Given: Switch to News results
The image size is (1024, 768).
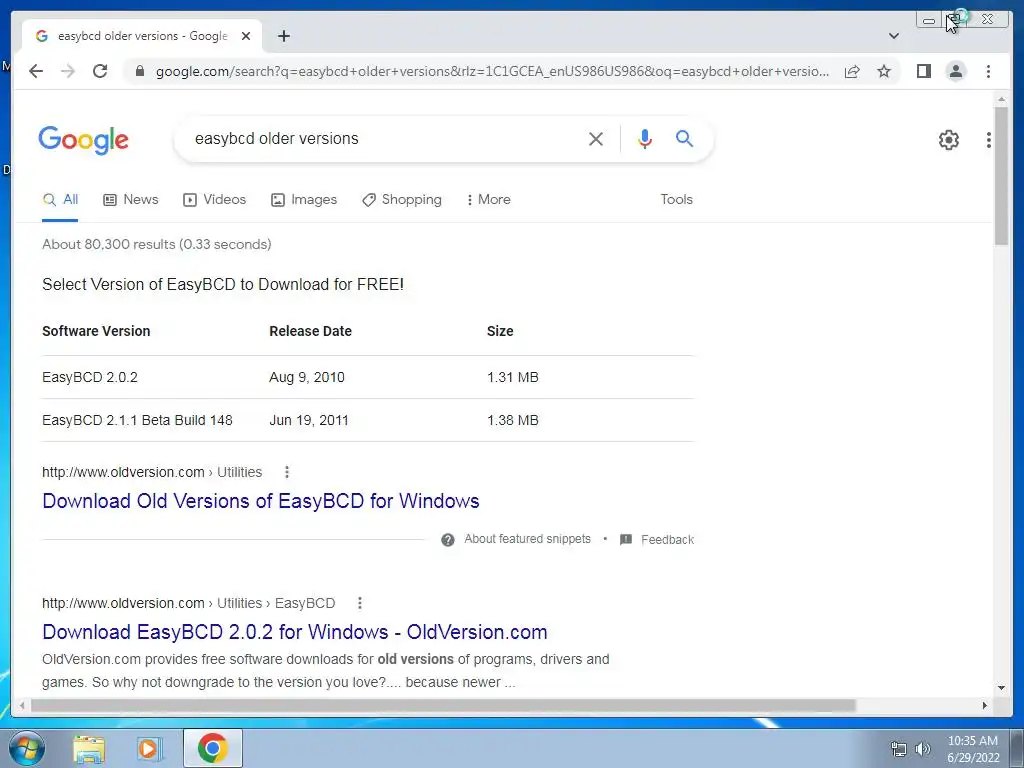Looking at the screenshot, I should 131,200.
